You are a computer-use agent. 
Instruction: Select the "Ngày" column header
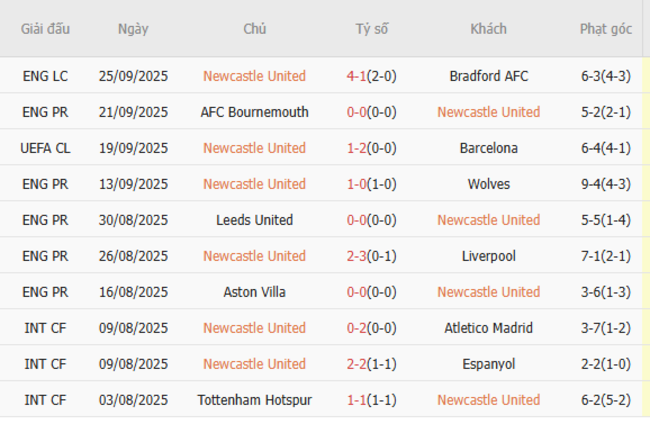[133, 29]
